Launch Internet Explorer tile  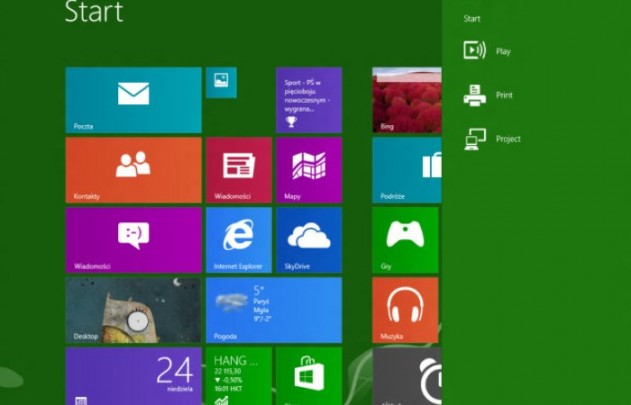pyautogui.click(x=238, y=240)
